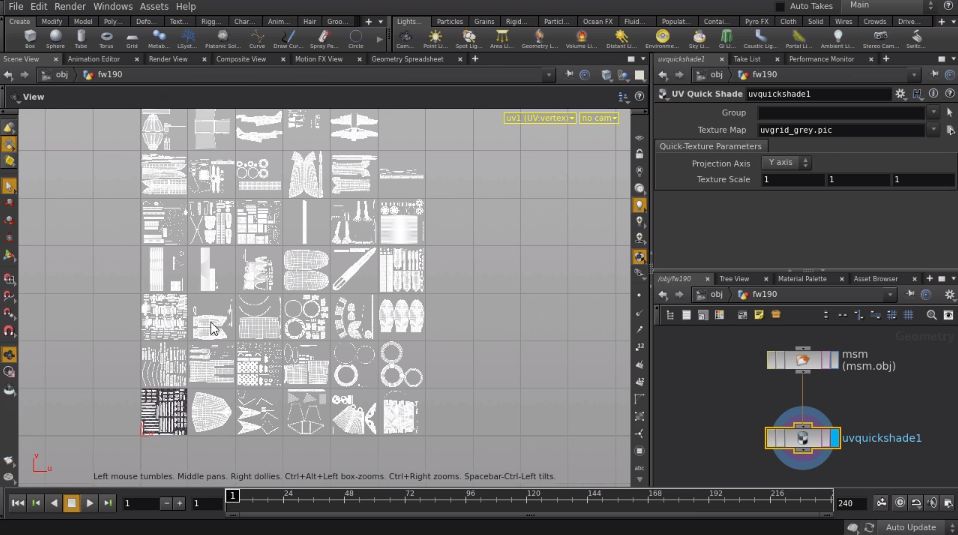
Task: Choose the Grid shelf tool
Action: click(132, 38)
